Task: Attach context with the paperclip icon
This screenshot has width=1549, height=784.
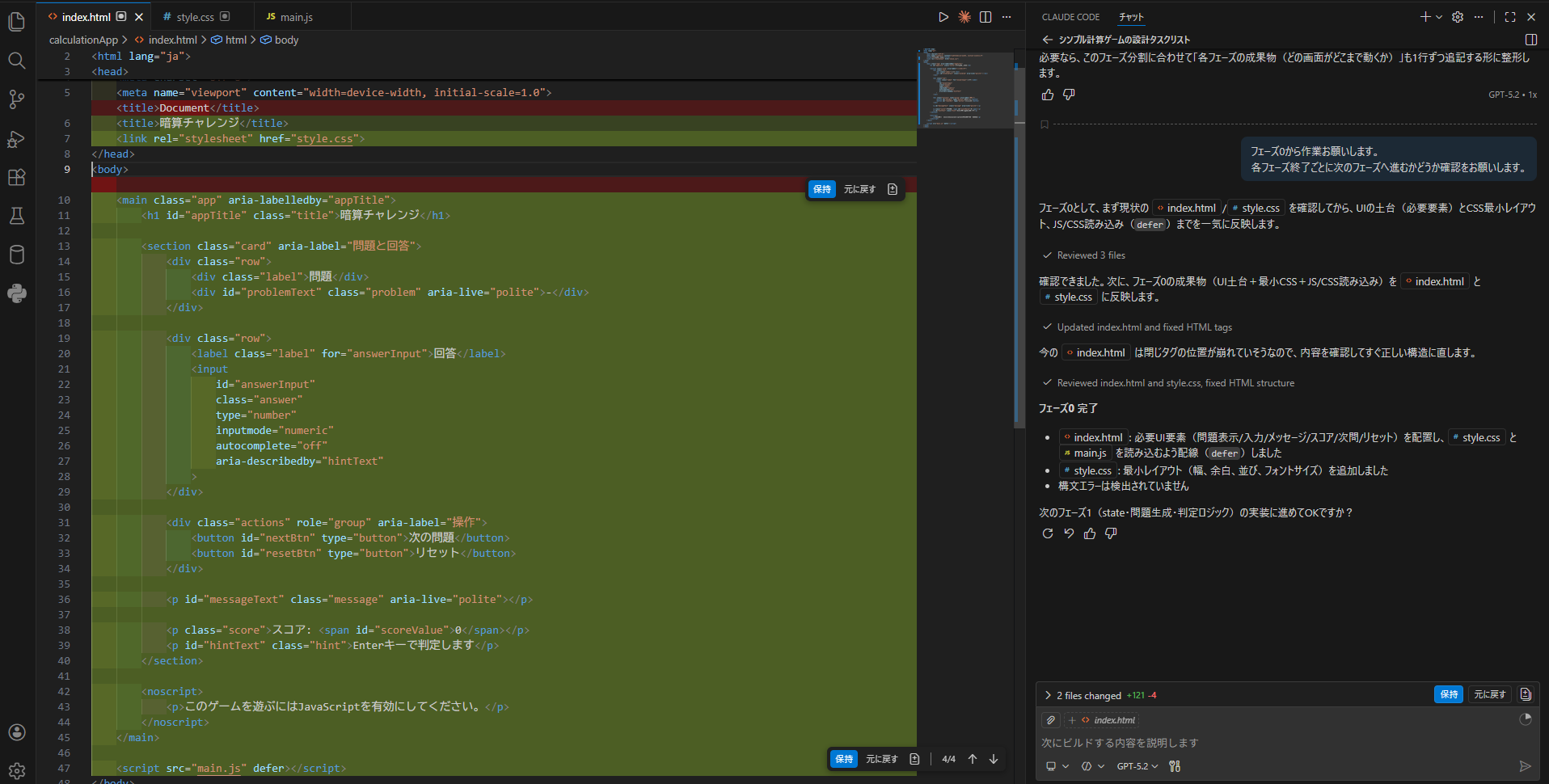Action: click(1051, 720)
